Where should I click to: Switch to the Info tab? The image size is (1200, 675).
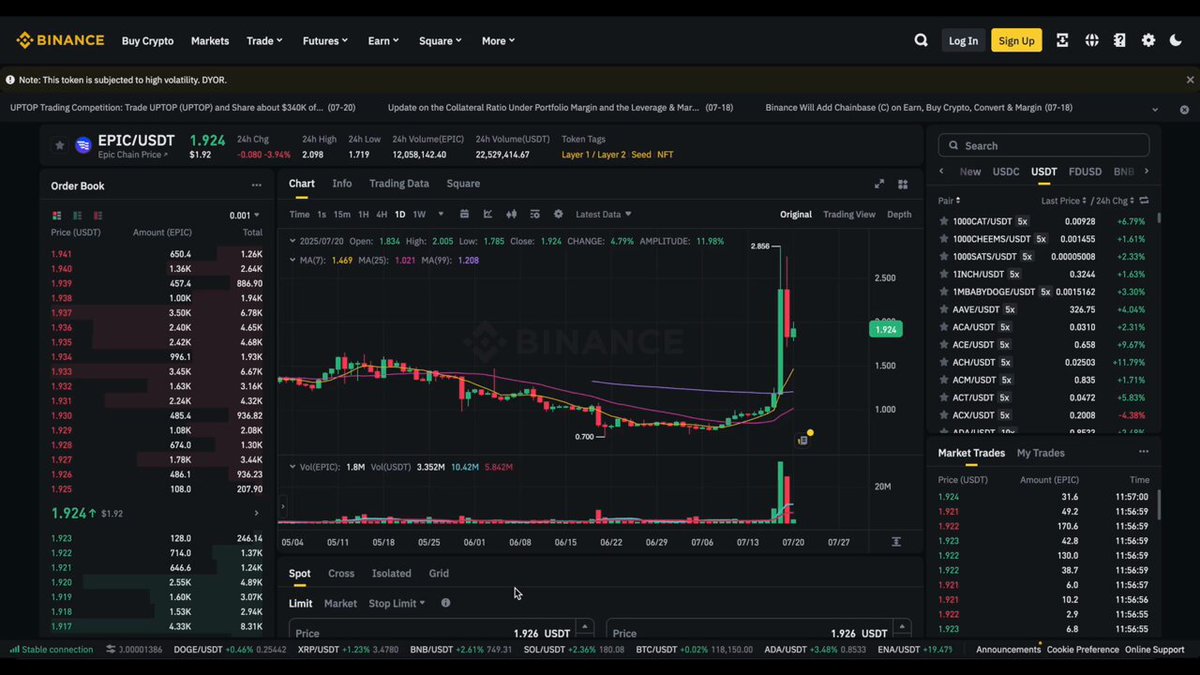342,184
